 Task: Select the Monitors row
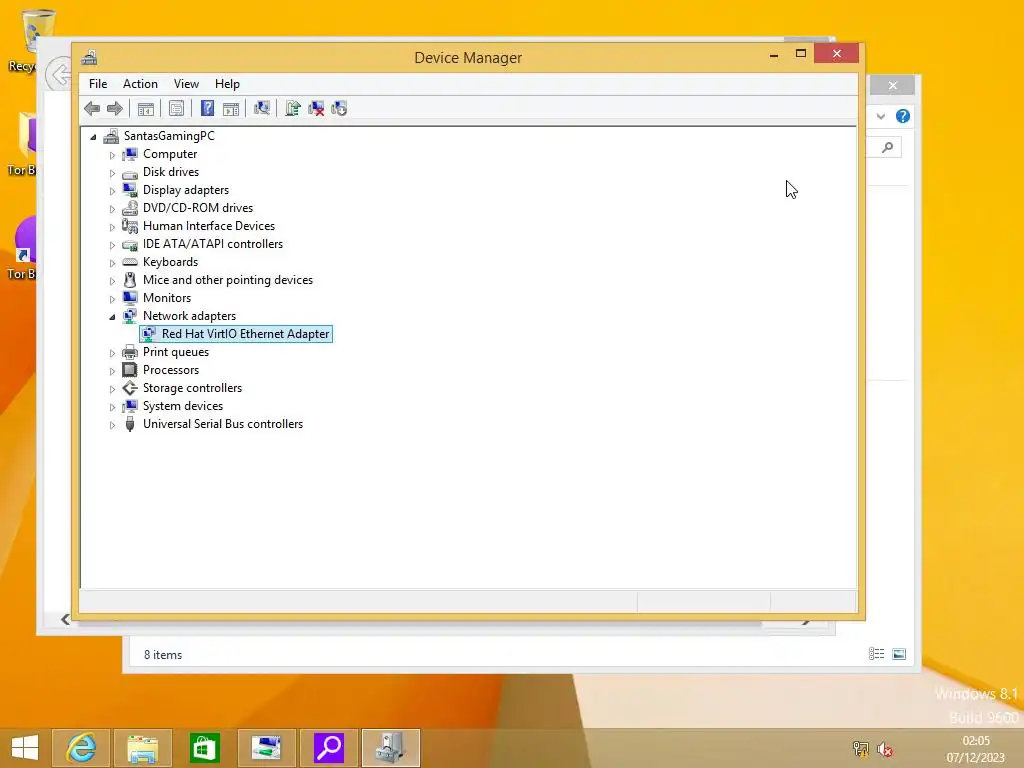[157, 298]
